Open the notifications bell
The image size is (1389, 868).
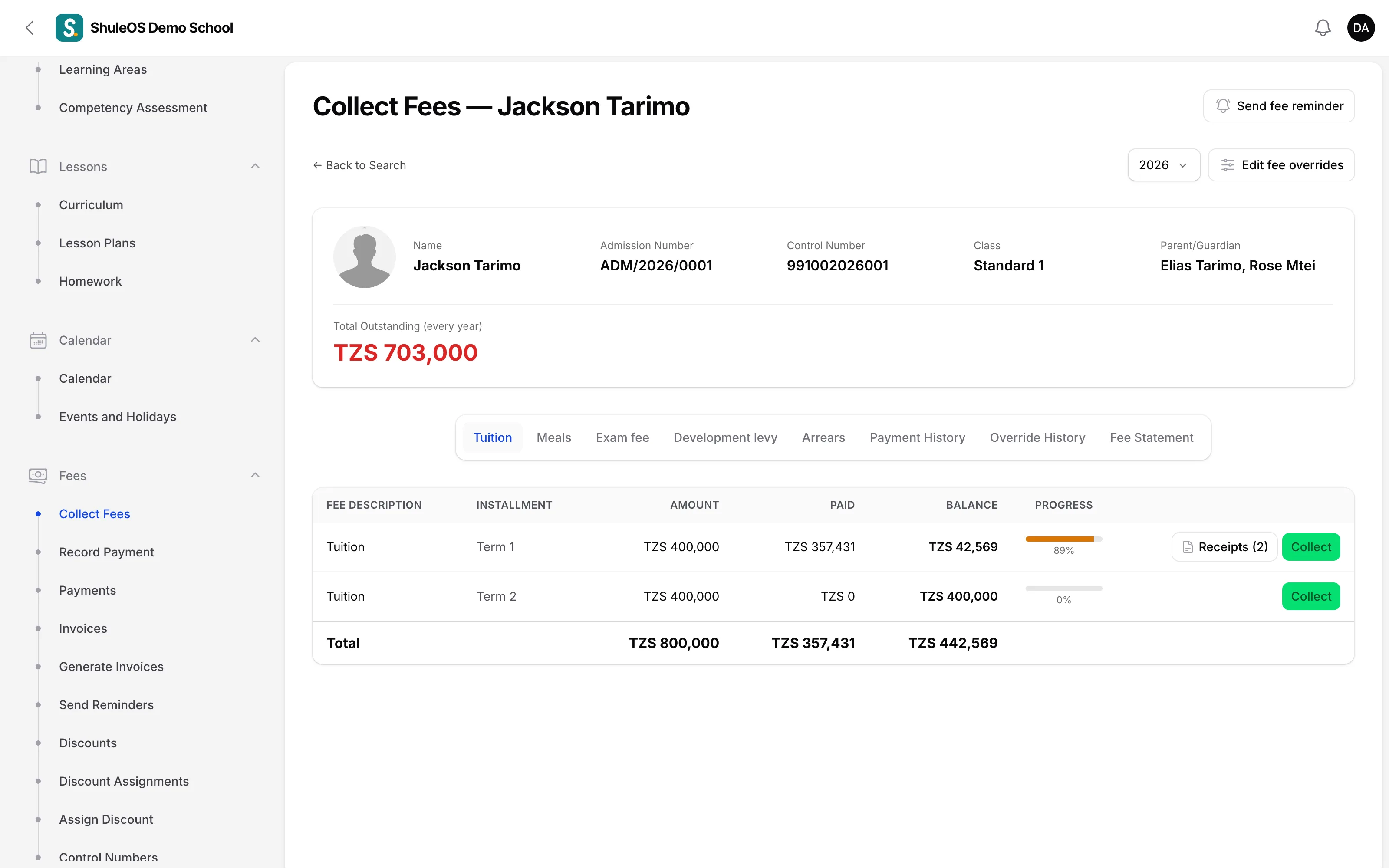click(x=1323, y=27)
